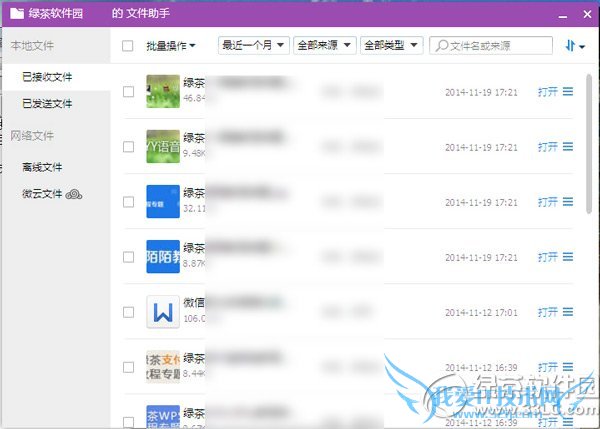Check the 茶WPS bottom row checkbox
The height and width of the screenshot is (429, 600).
coord(129,422)
